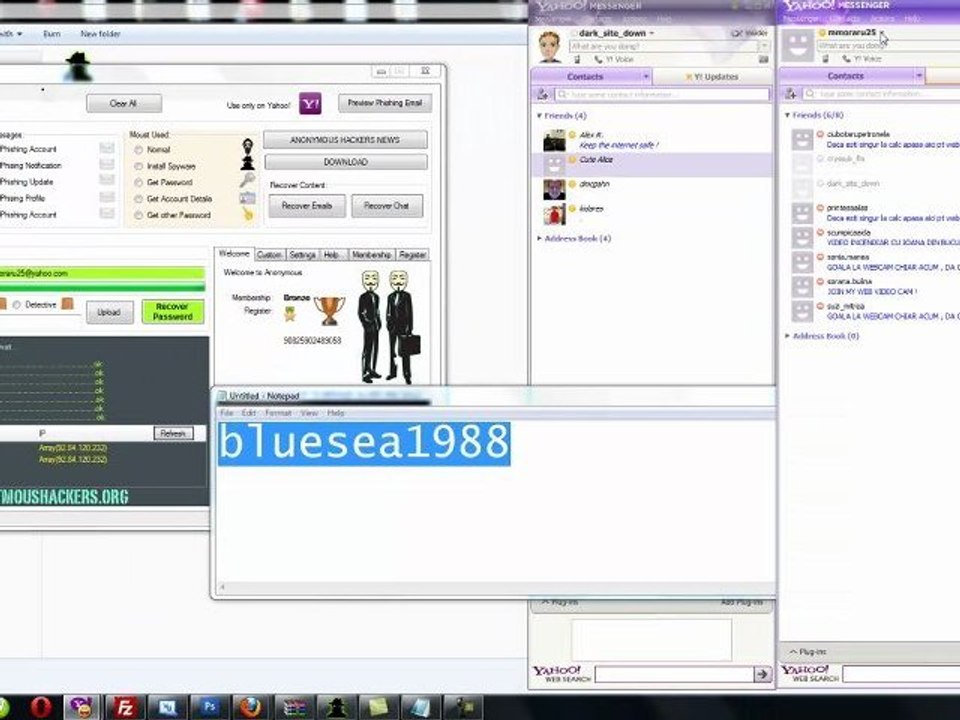Click Y! Voice phone icon in dark_site_down messenger
The image size is (960, 720).
(598, 59)
